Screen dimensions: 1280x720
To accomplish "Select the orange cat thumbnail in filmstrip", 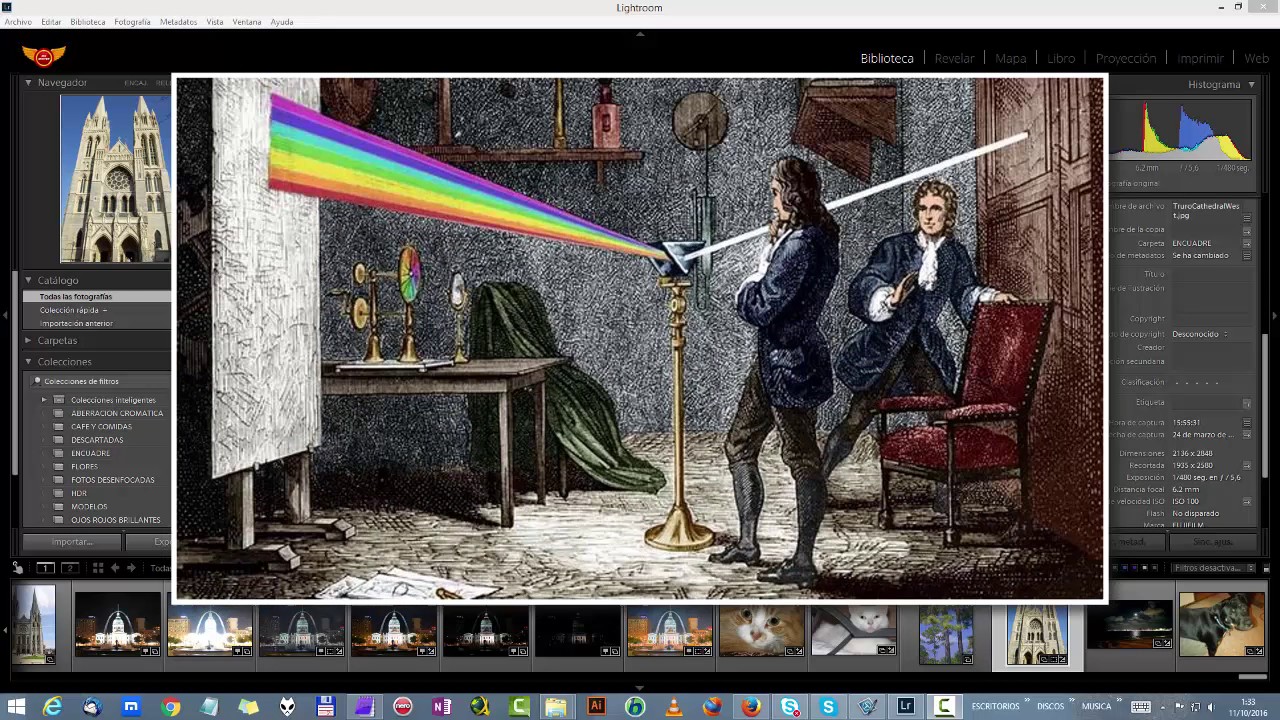I will coord(762,631).
